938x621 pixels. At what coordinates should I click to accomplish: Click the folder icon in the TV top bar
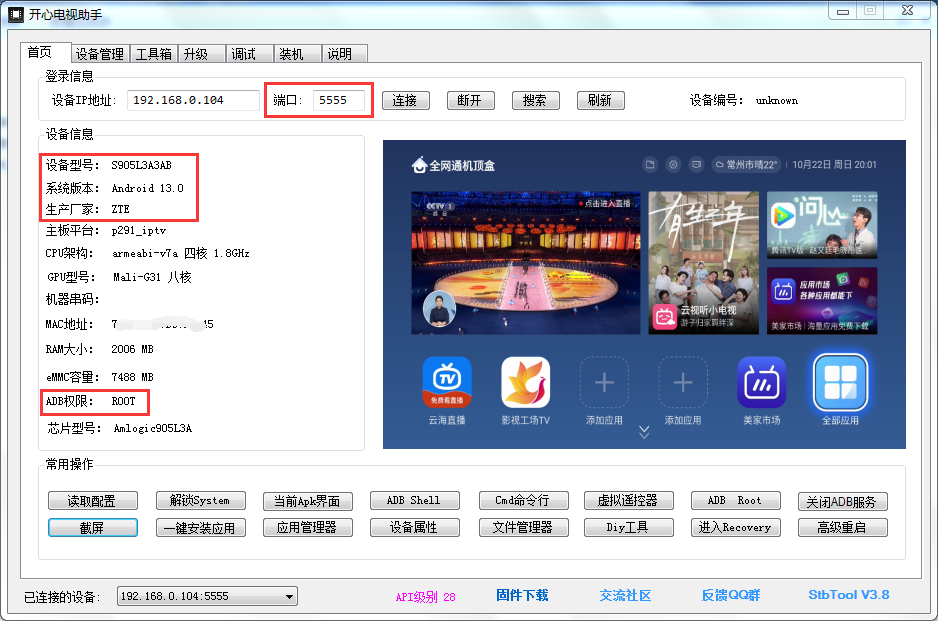coord(650,165)
